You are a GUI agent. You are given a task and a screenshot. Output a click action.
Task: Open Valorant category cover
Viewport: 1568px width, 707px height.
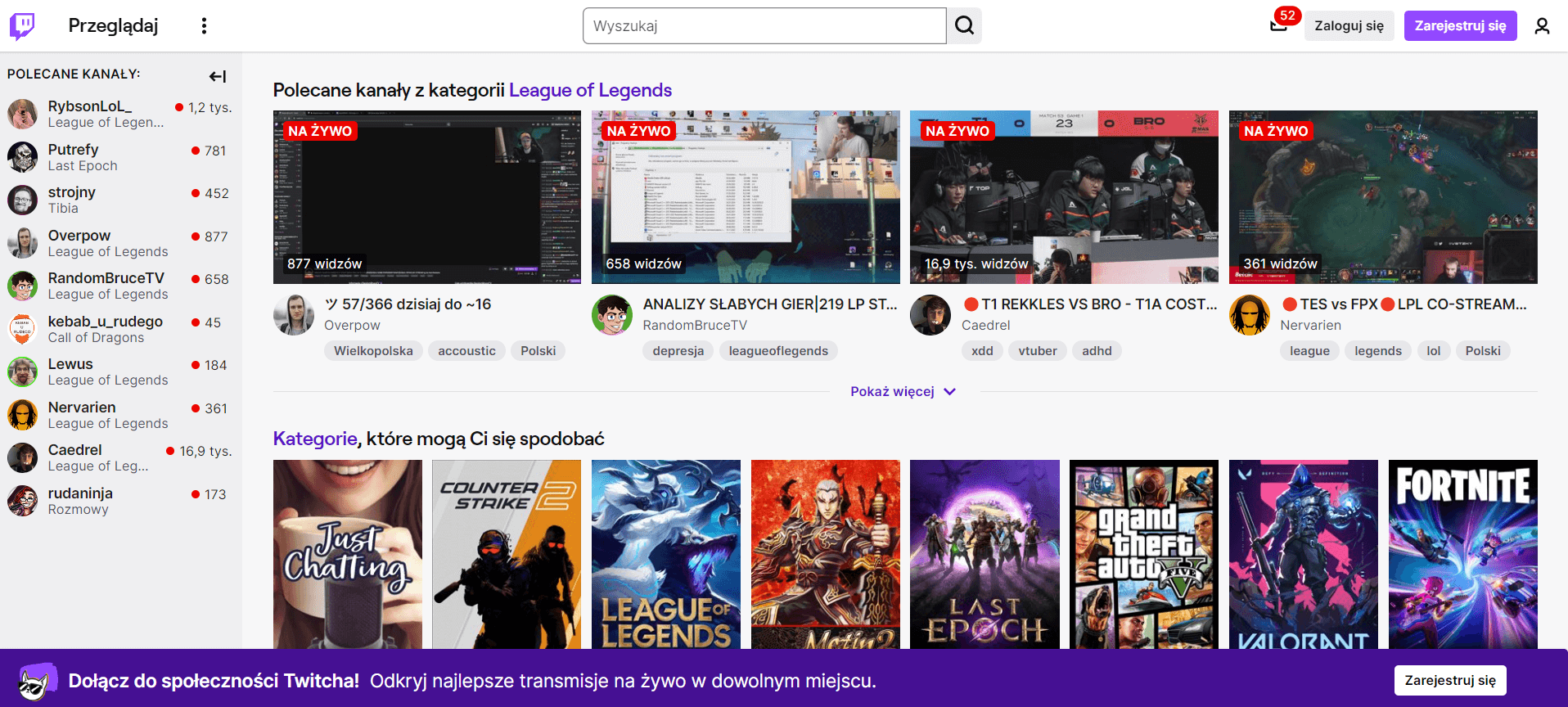(x=1304, y=555)
